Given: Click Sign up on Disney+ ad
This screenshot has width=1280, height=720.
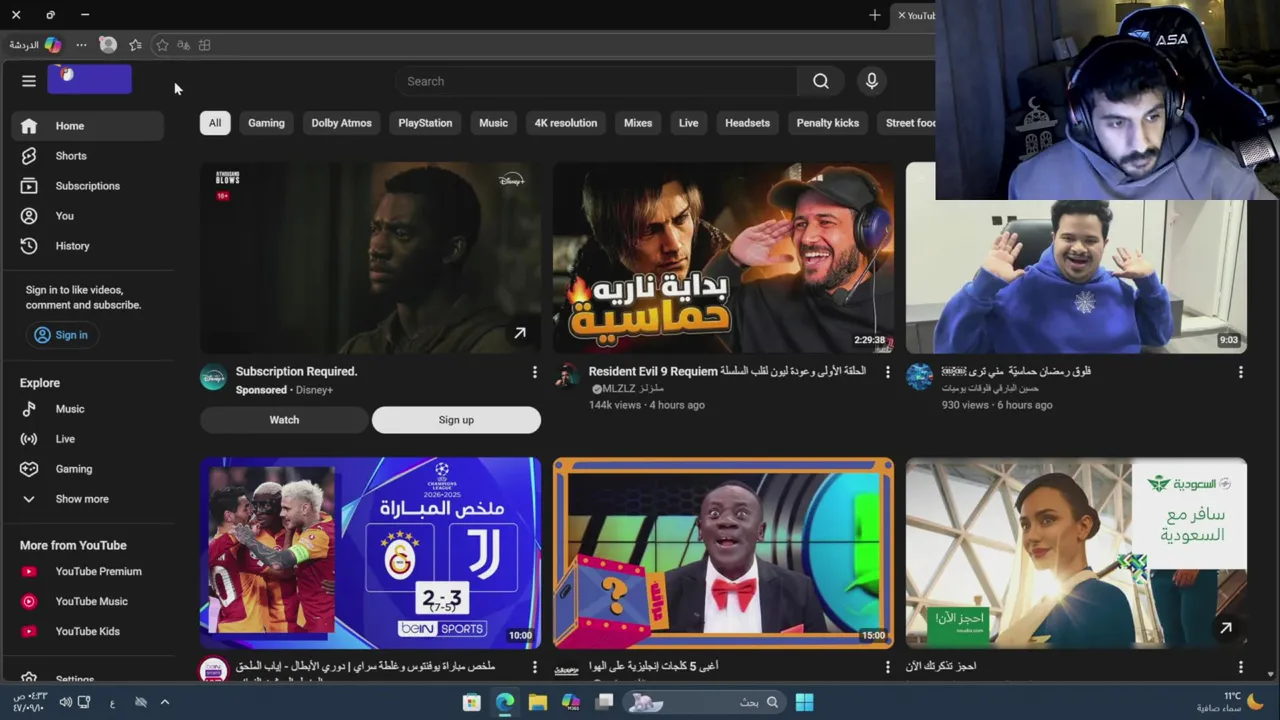Looking at the screenshot, I should [x=456, y=420].
